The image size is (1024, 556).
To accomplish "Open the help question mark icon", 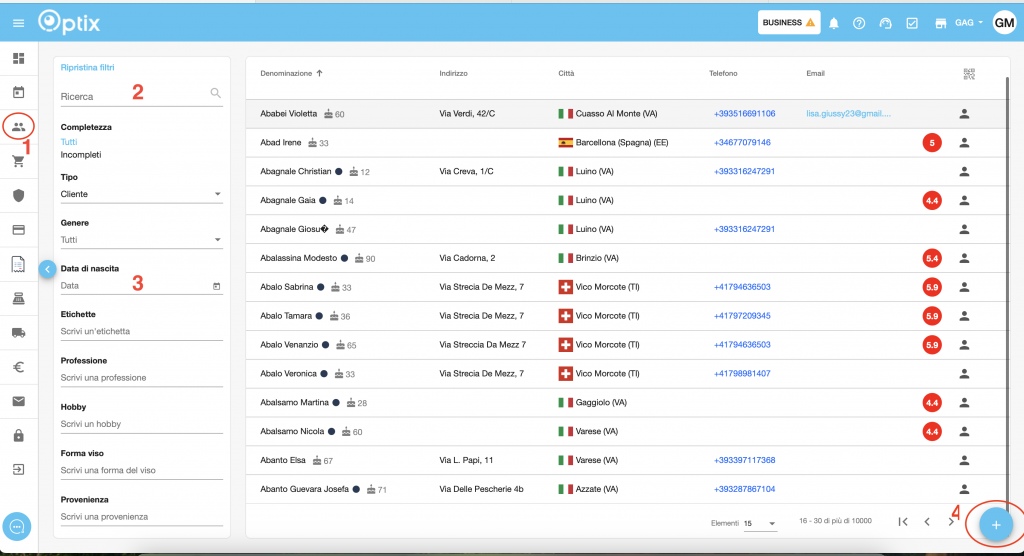I will (859, 23).
